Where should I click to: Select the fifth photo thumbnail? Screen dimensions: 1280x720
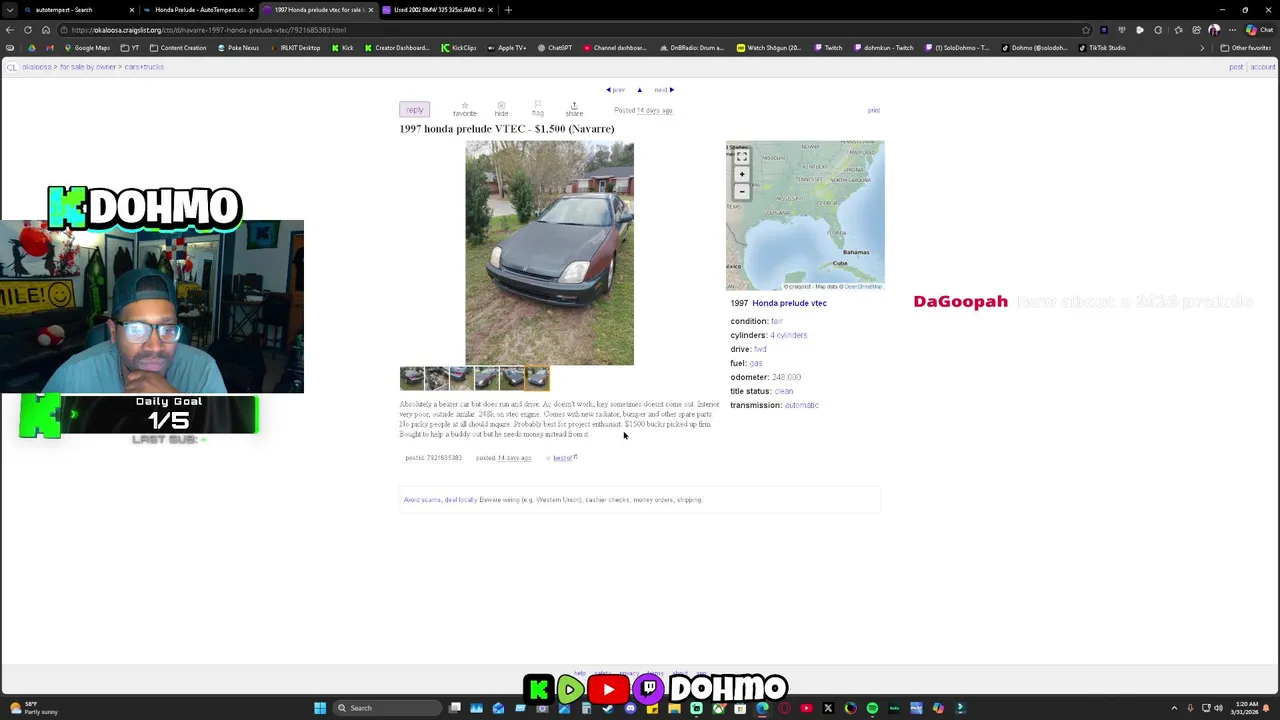click(512, 378)
